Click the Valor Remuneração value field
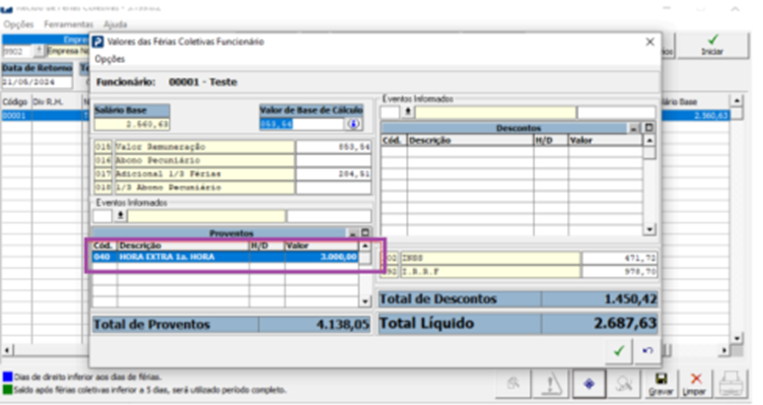763x405 pixels. pos(334,147)
